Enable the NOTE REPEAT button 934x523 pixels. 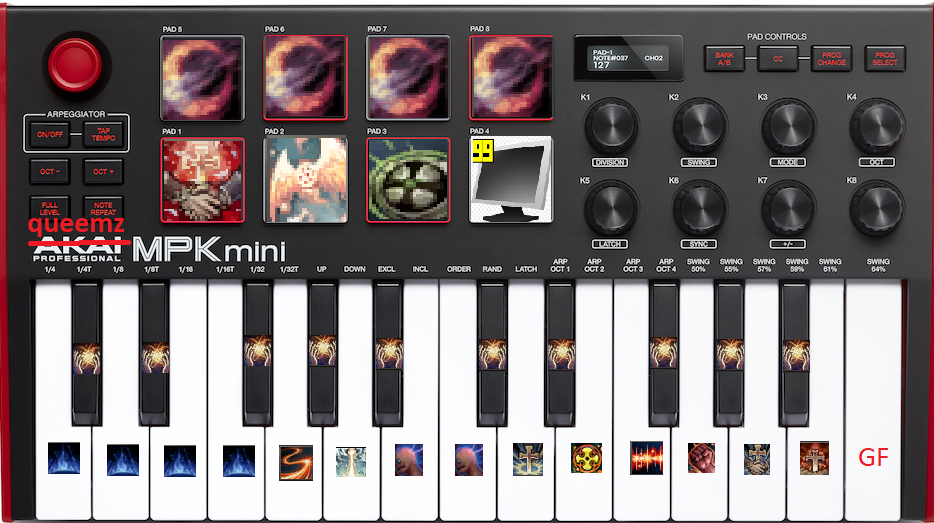(x=102, y=209)
